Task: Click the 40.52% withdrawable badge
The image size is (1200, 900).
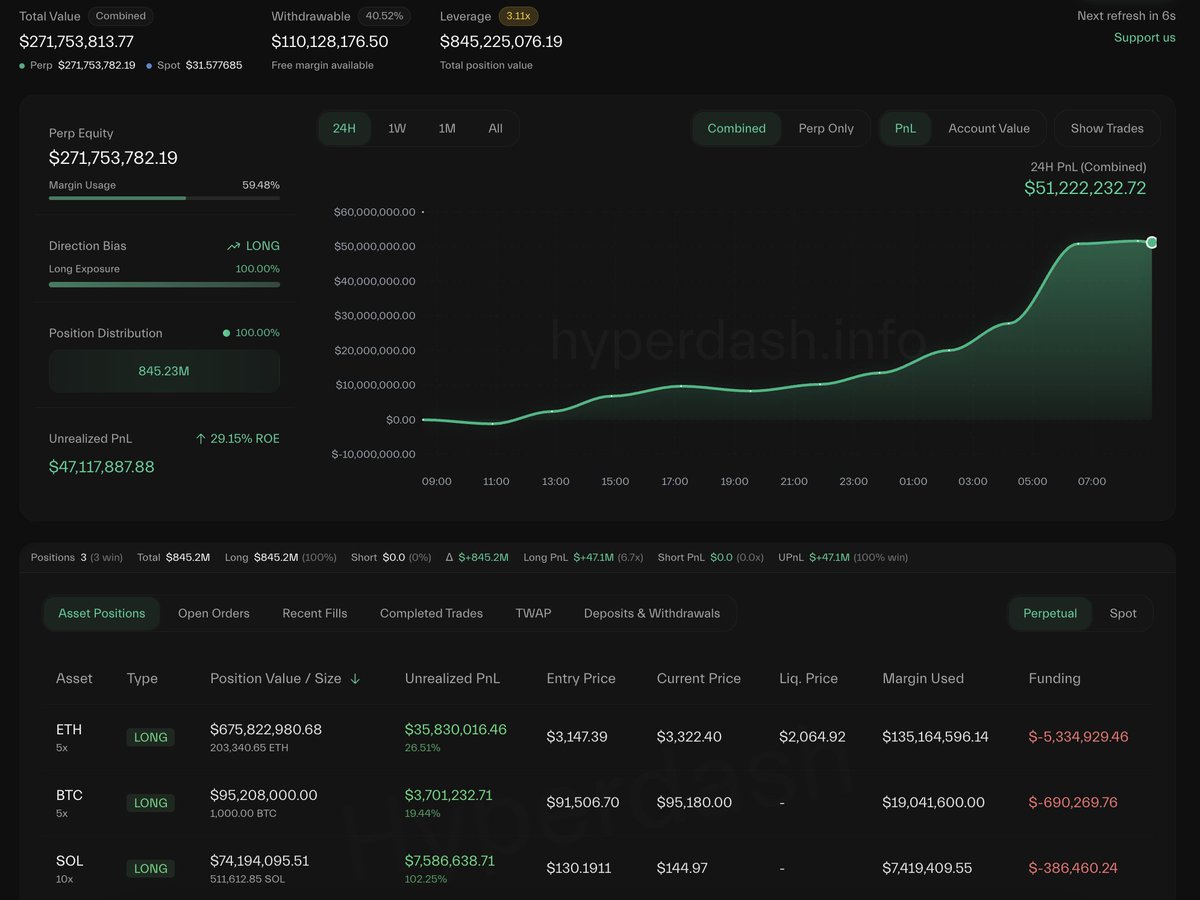Action: click(384, 16)
